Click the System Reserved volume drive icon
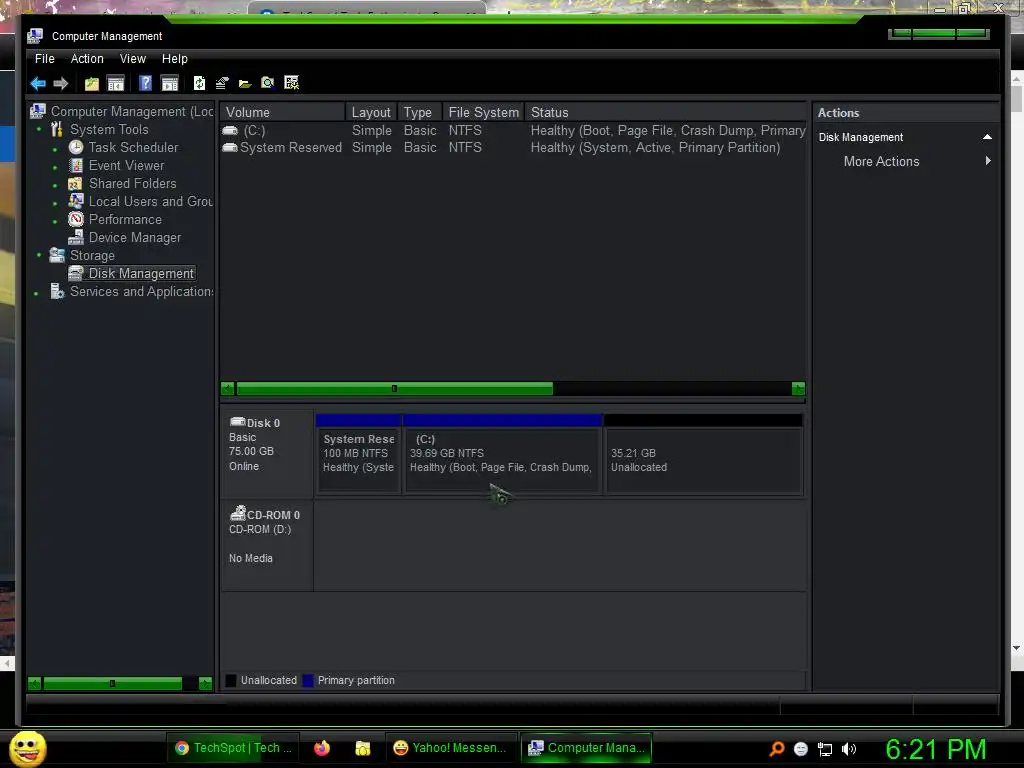1024x768 pixels. [230, 148]
